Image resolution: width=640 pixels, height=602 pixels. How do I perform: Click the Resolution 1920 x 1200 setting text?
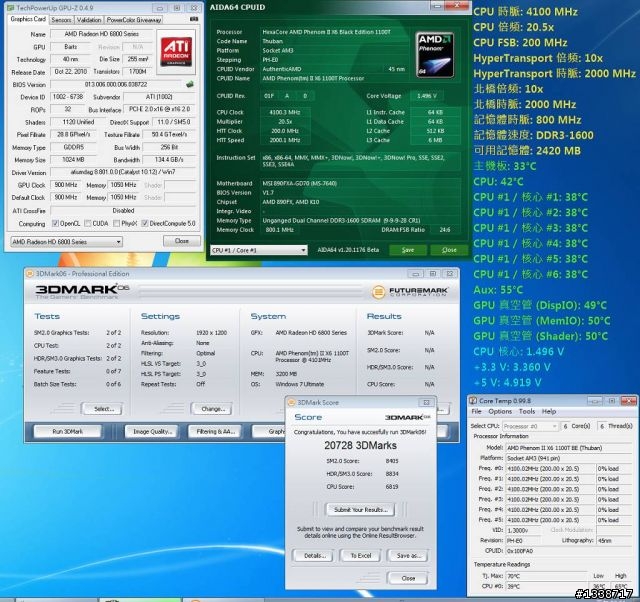211,333
